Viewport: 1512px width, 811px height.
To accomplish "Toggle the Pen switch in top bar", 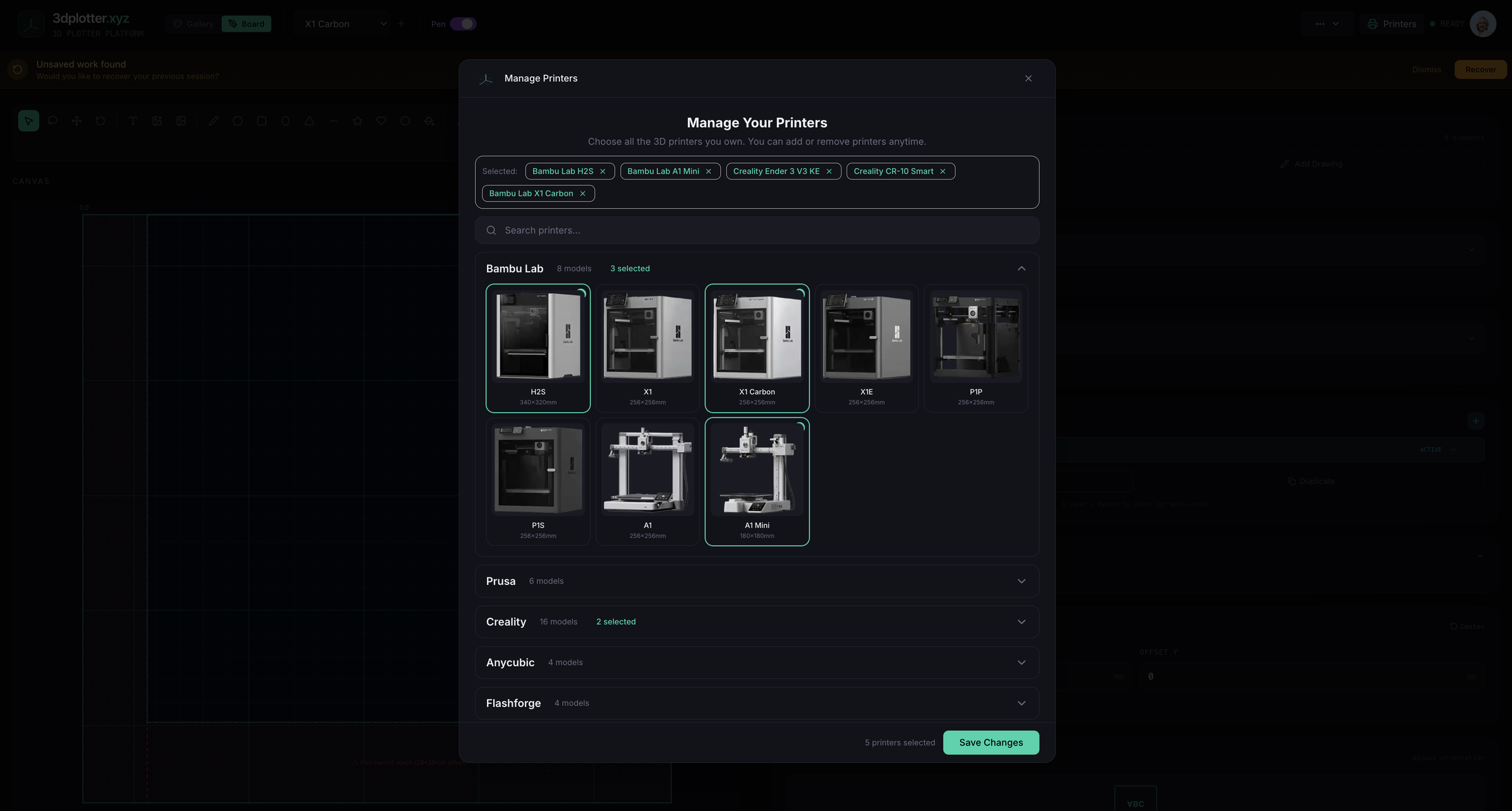I will (x=463, y=24).
